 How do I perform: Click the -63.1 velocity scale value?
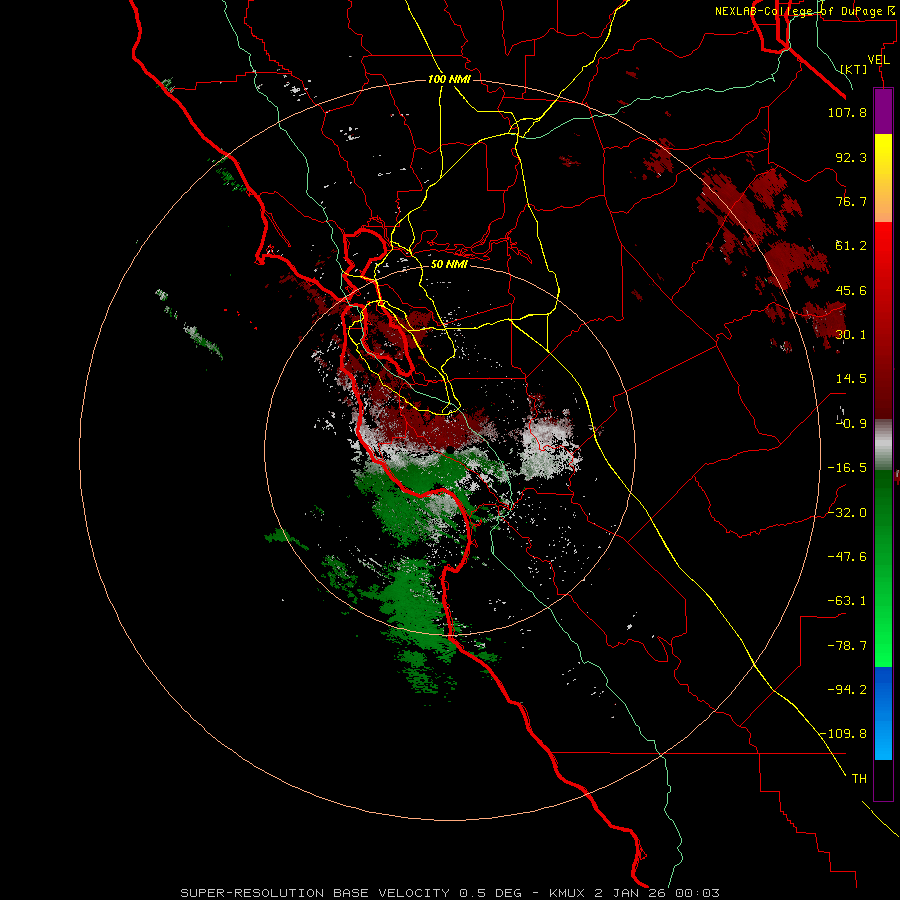pyautogui.click(x=847, y=601)
